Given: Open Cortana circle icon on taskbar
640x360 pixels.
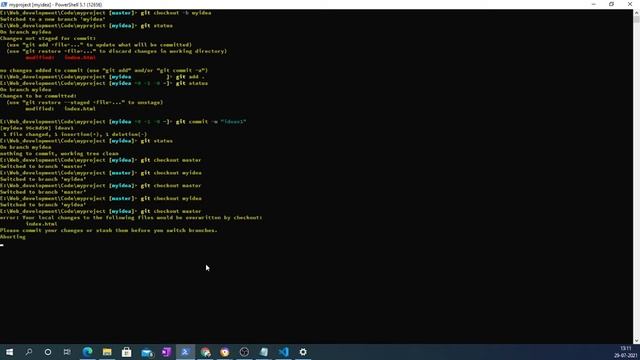Looking at the screenshot, I should pyautogui.click(x=48, y=352).
